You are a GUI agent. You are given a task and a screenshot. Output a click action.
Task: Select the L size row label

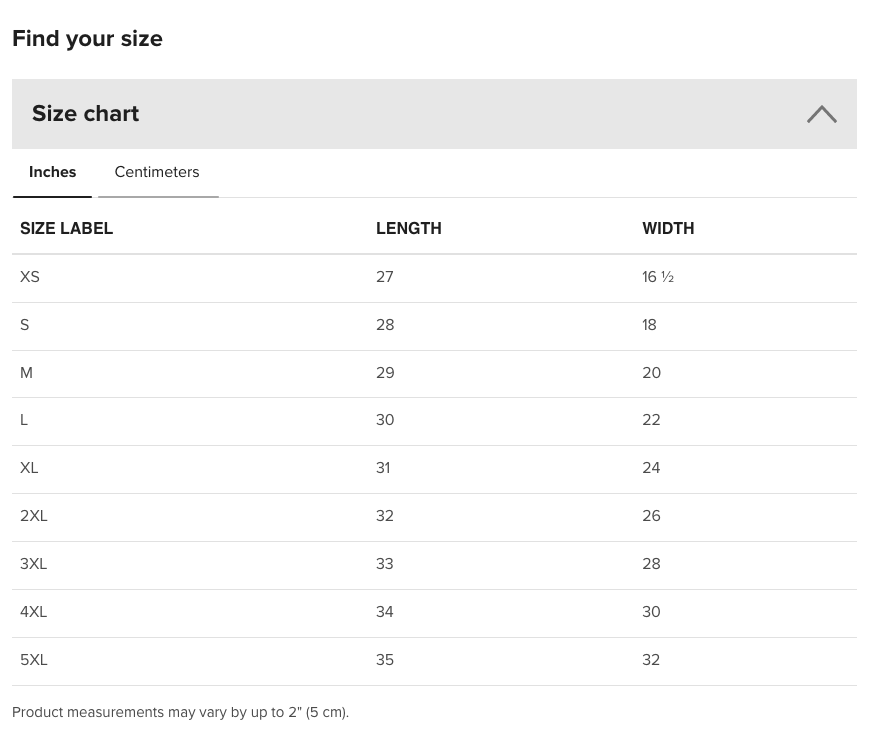tap(24, 420)
